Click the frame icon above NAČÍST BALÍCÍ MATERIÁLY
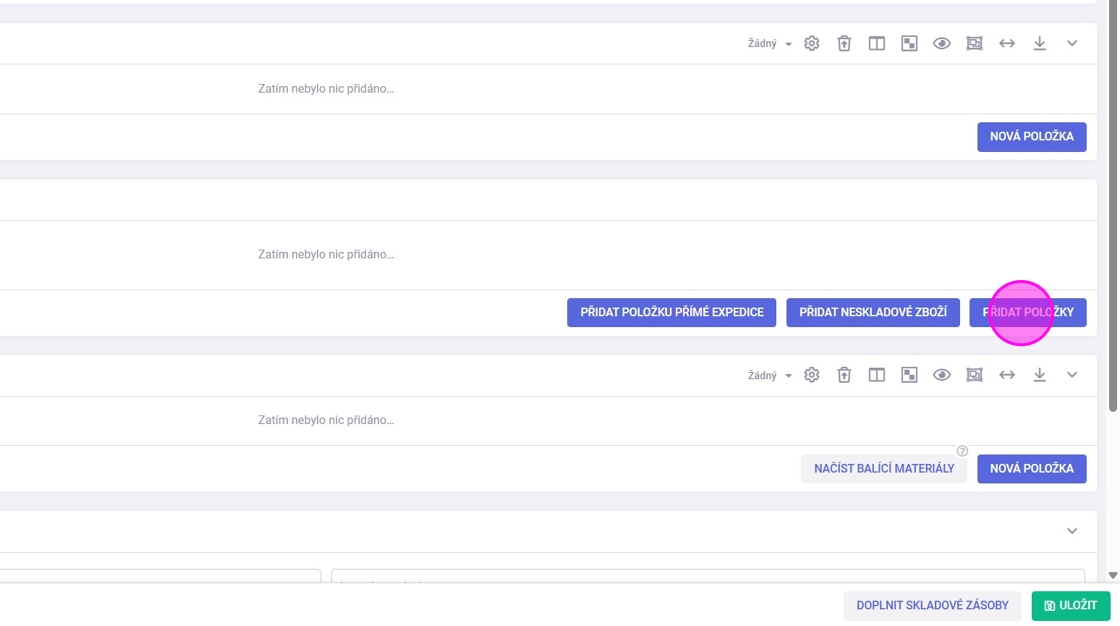 point(974,375)
